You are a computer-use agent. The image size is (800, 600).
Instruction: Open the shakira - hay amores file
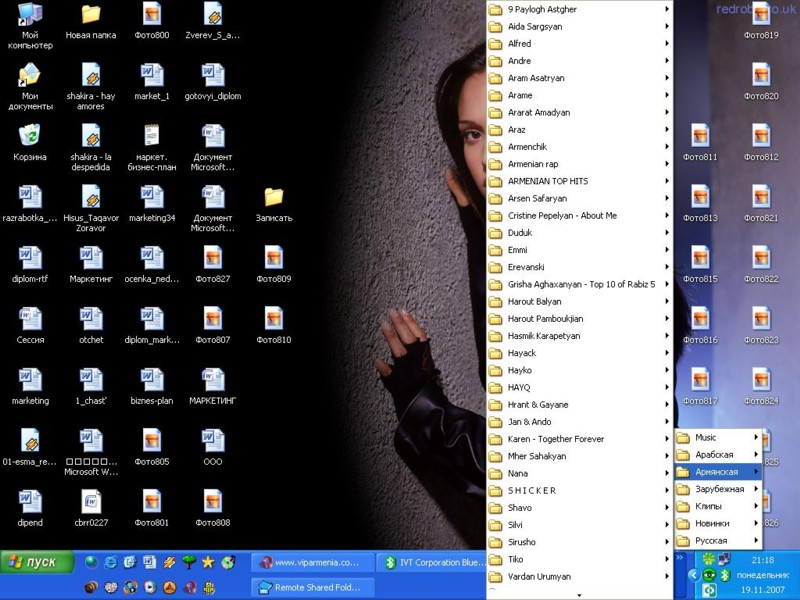91,77
